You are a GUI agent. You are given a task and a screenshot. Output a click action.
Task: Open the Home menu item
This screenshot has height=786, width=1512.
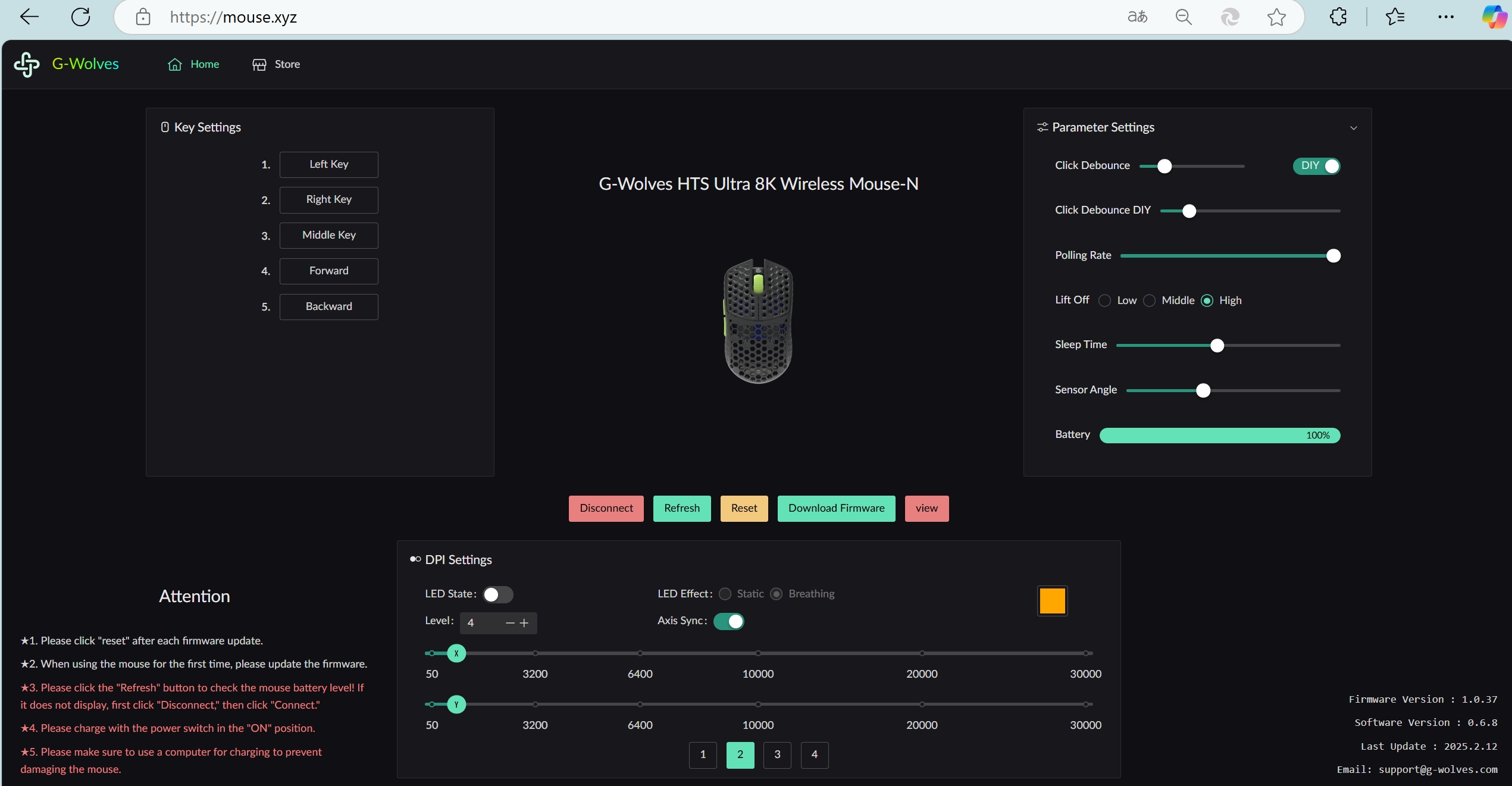(x=193, y=64)
